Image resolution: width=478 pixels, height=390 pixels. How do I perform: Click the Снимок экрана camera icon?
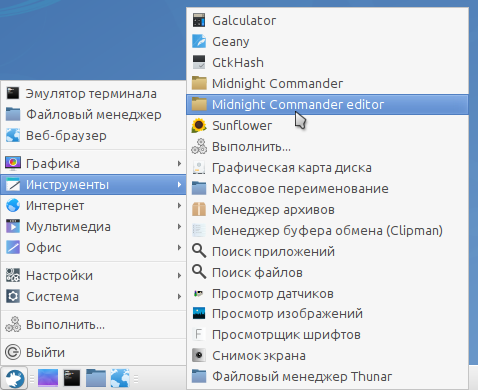click(x=199, y=355)
